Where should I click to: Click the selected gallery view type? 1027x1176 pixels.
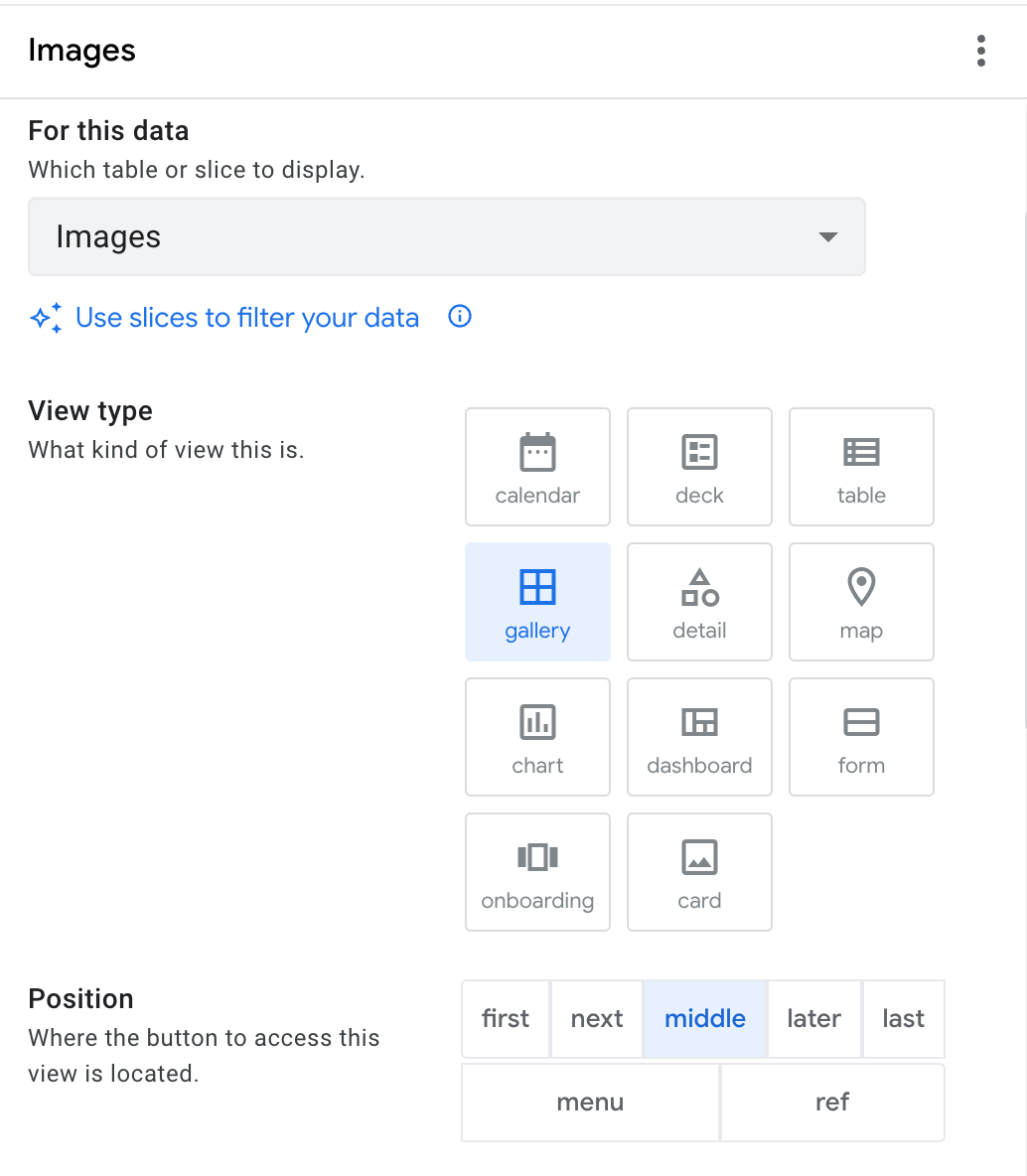pyautogui.click(x=537, y=602)
